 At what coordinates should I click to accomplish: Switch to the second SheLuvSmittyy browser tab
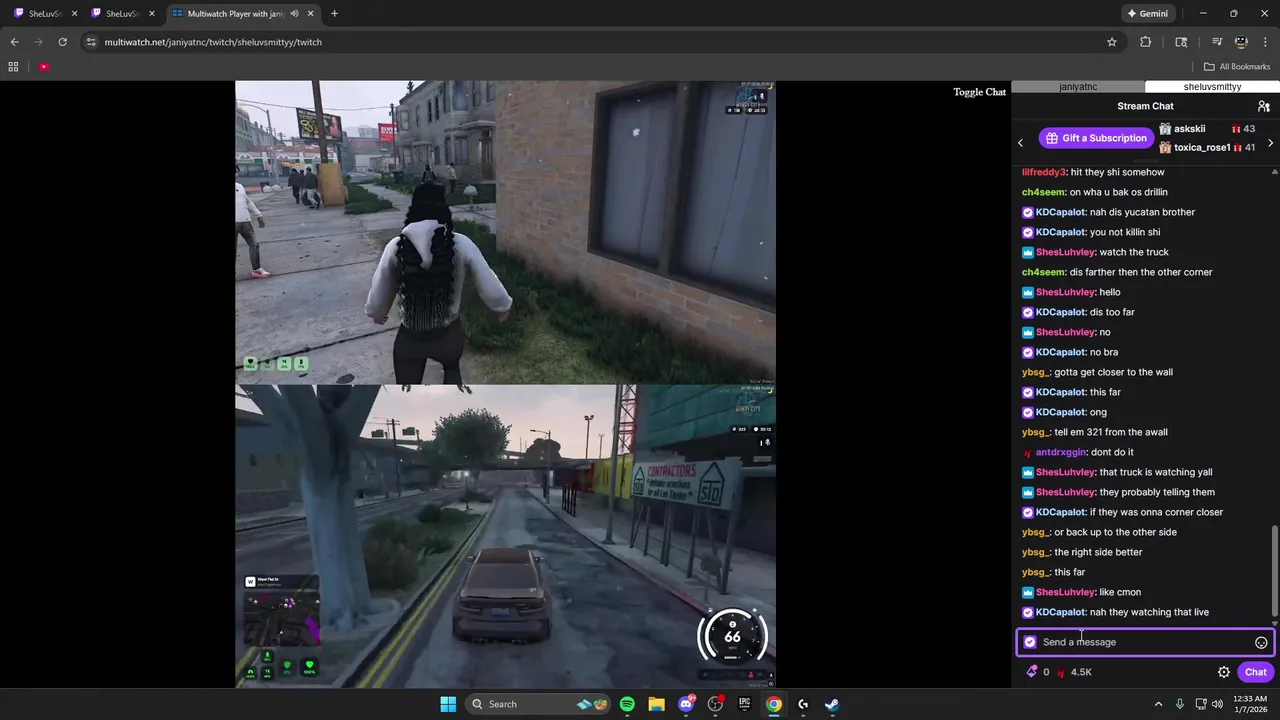tap(123, 14)
